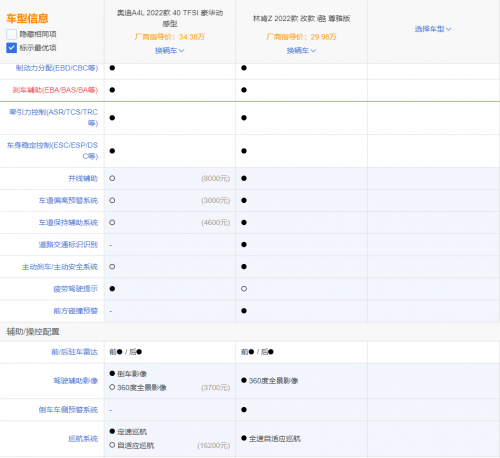Click optional circle icon for 并线辅助 on 奥迪A4L

pyautogui.click(x=112, y=178)
